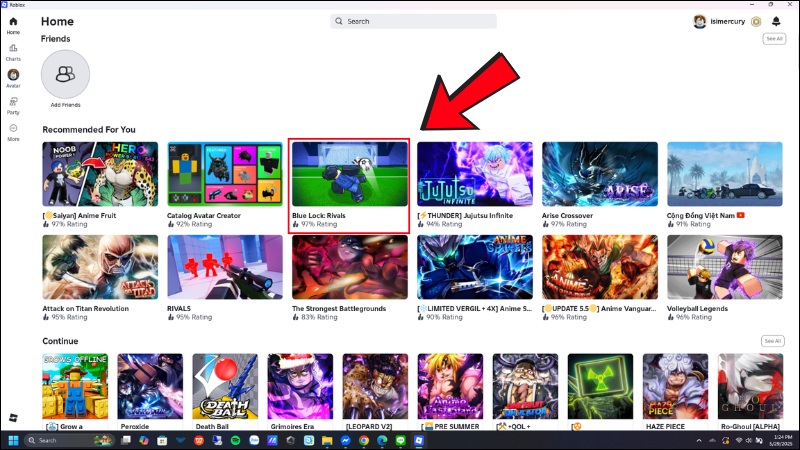
Task: Open the Windows Start button
Action: (x=14, y=440)
